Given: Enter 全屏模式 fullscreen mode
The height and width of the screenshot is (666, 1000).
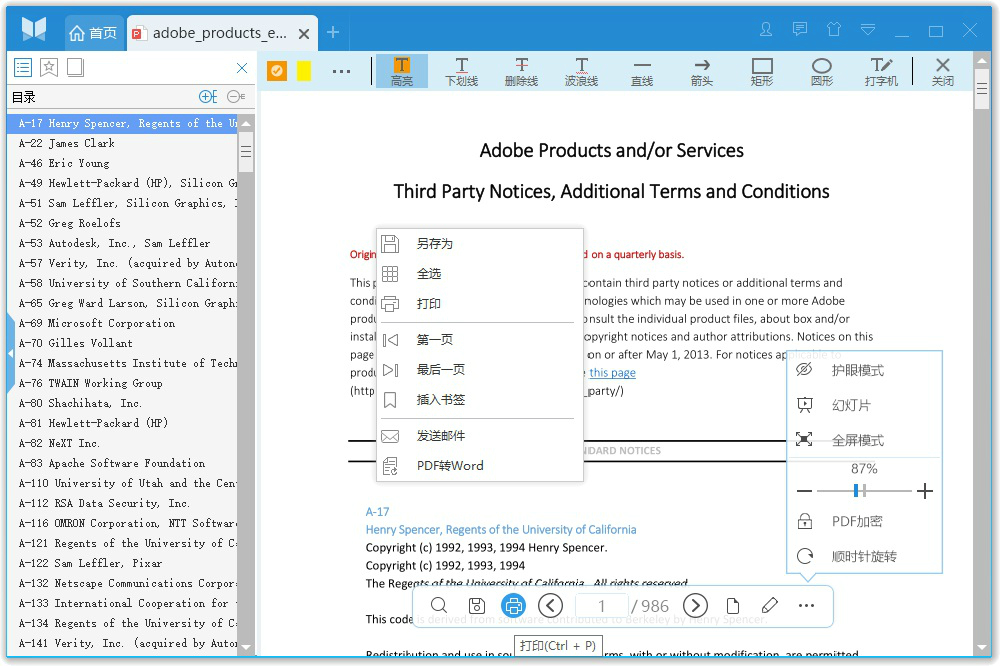Looking at the screenshot, I should tap(864, 440).
